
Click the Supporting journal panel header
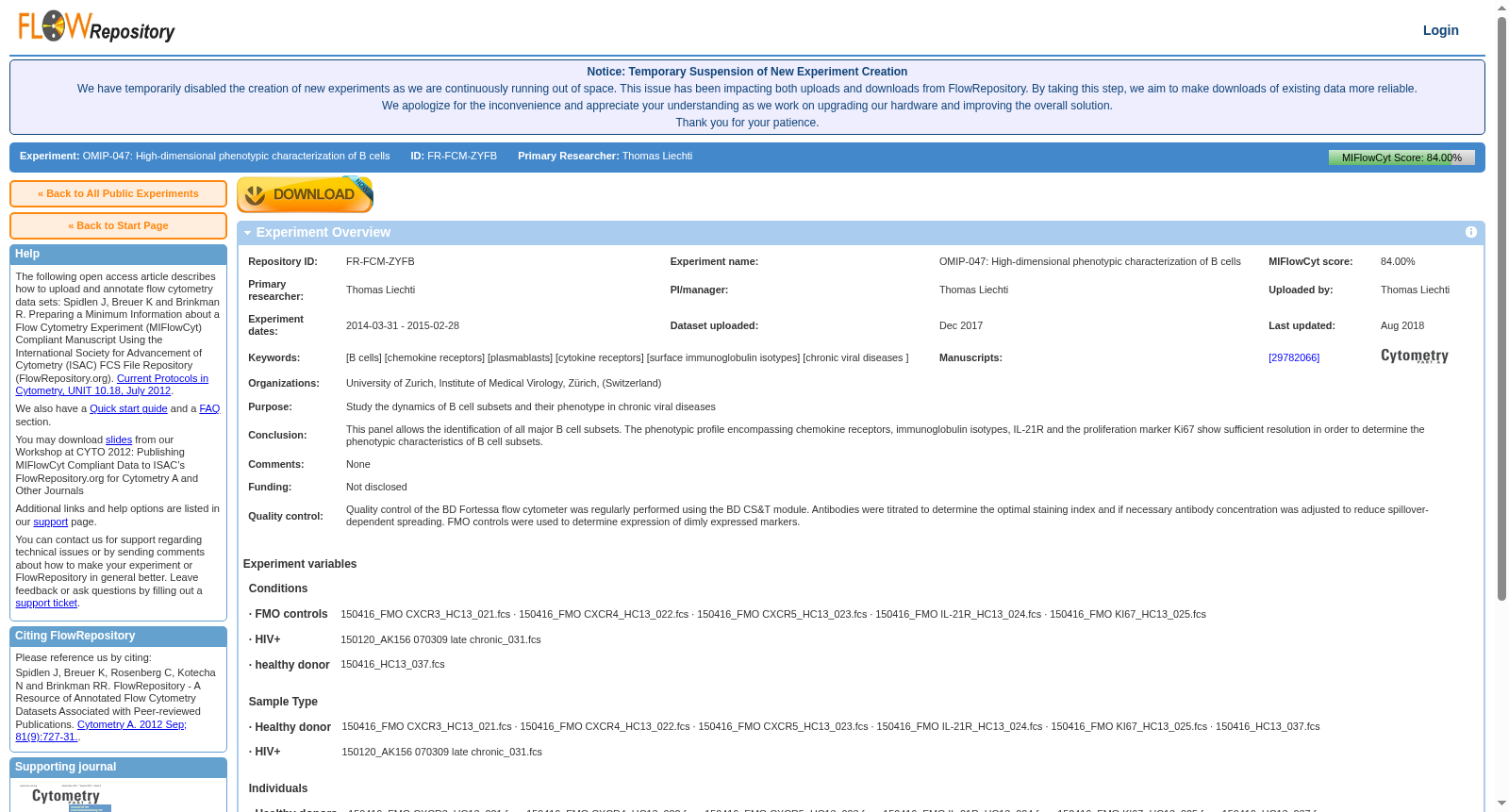pyautogui.click(x=118, y=768)
